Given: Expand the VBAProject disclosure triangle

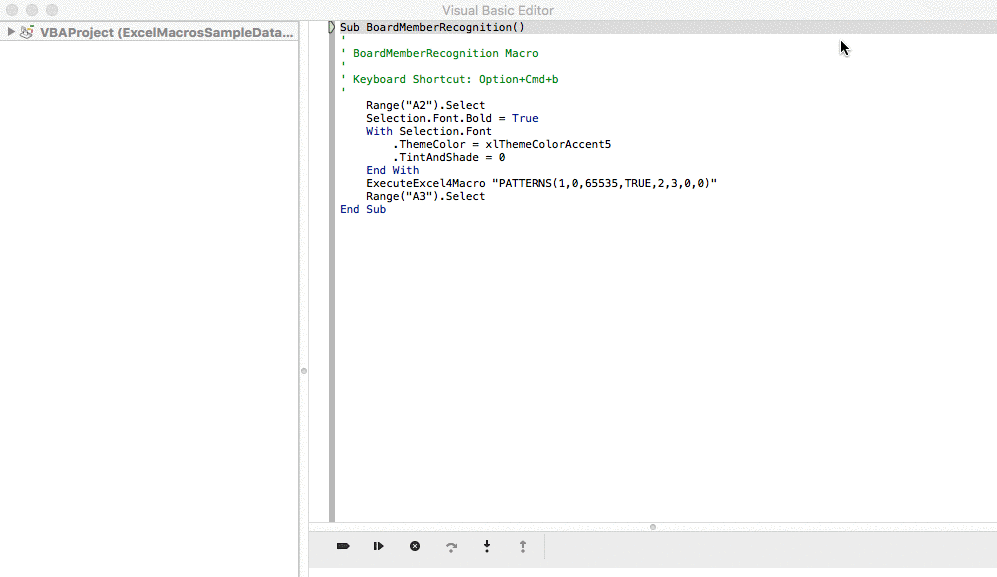Looking at the screenshot, I should tap(11, 32).
